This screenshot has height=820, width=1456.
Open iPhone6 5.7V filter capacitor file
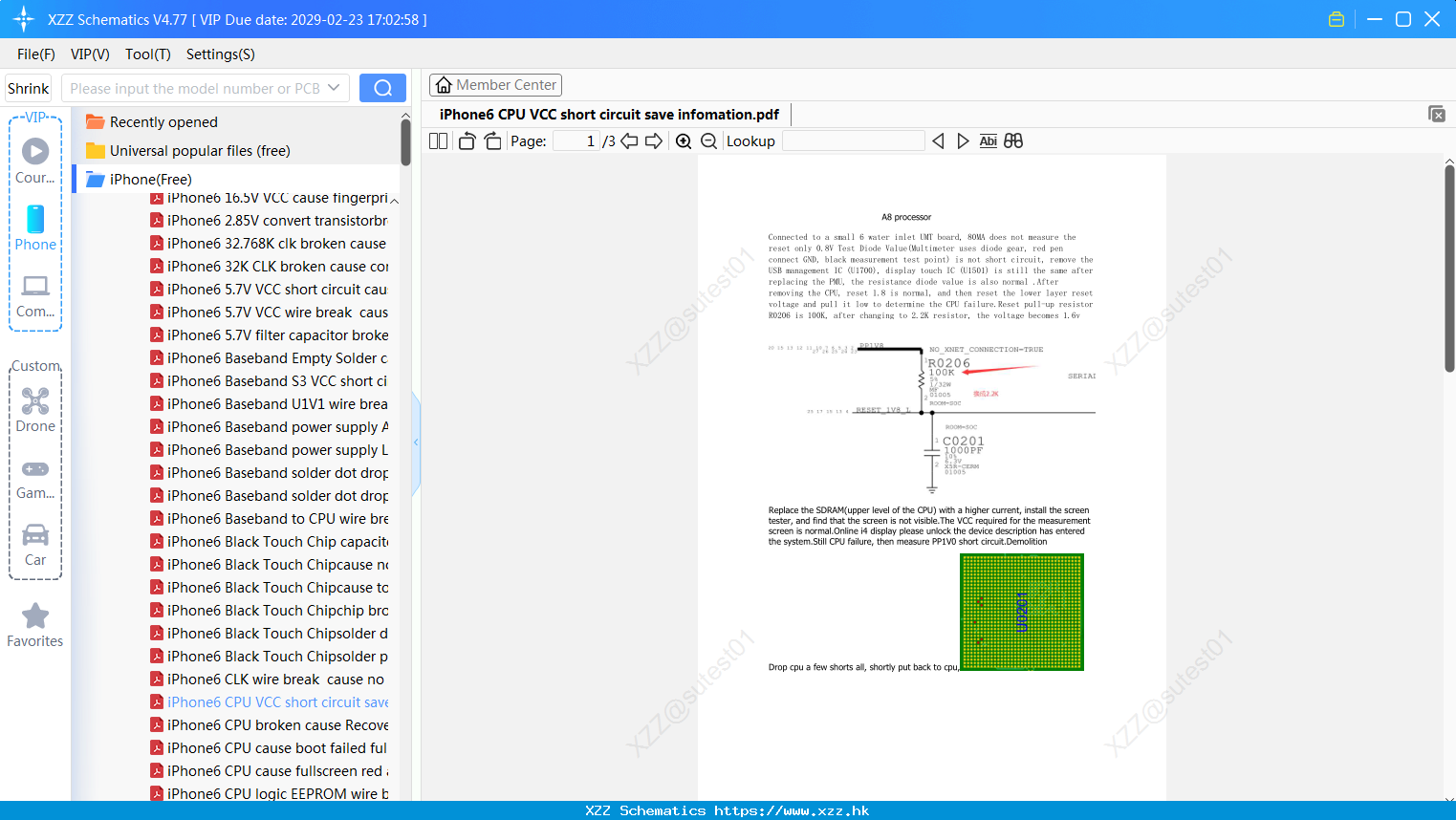click(269, 335)
